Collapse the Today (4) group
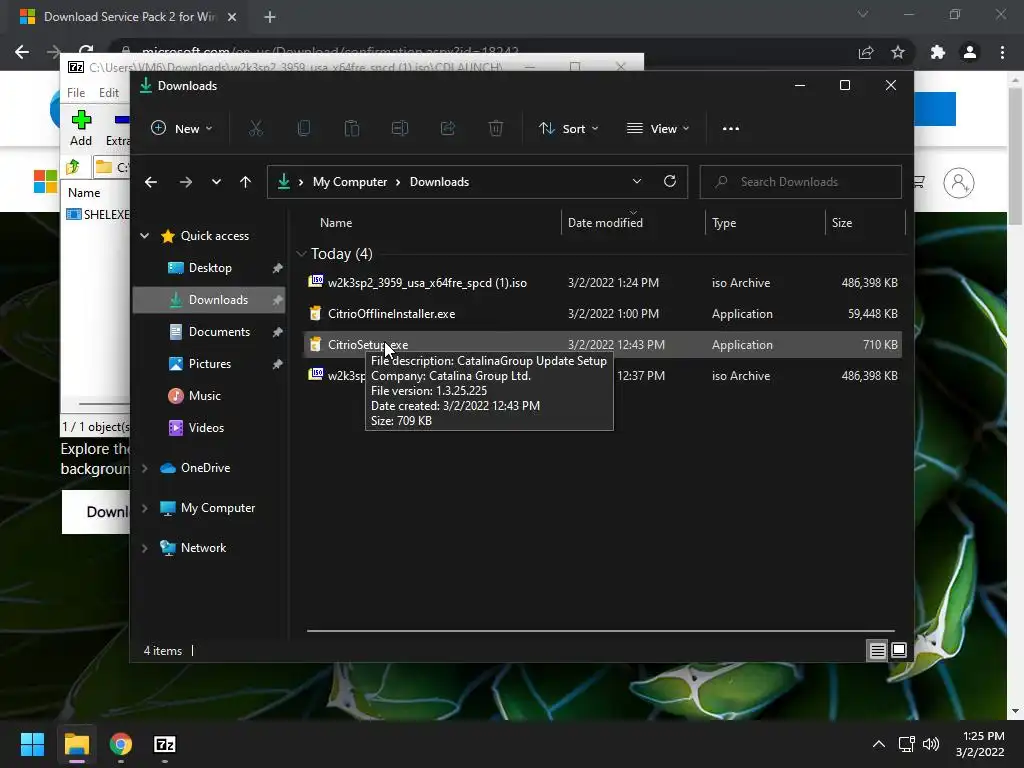The width and height of the screenshot is (1024, 768). [301, 253]
